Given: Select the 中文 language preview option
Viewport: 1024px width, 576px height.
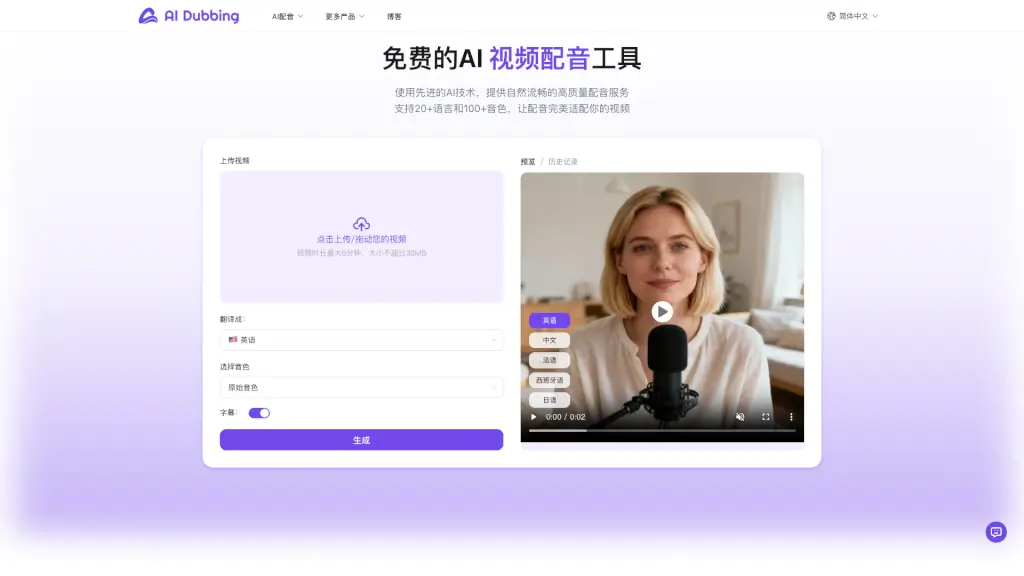Looking at the screenshot, I should pyautogui.click(x=549, y=340).
